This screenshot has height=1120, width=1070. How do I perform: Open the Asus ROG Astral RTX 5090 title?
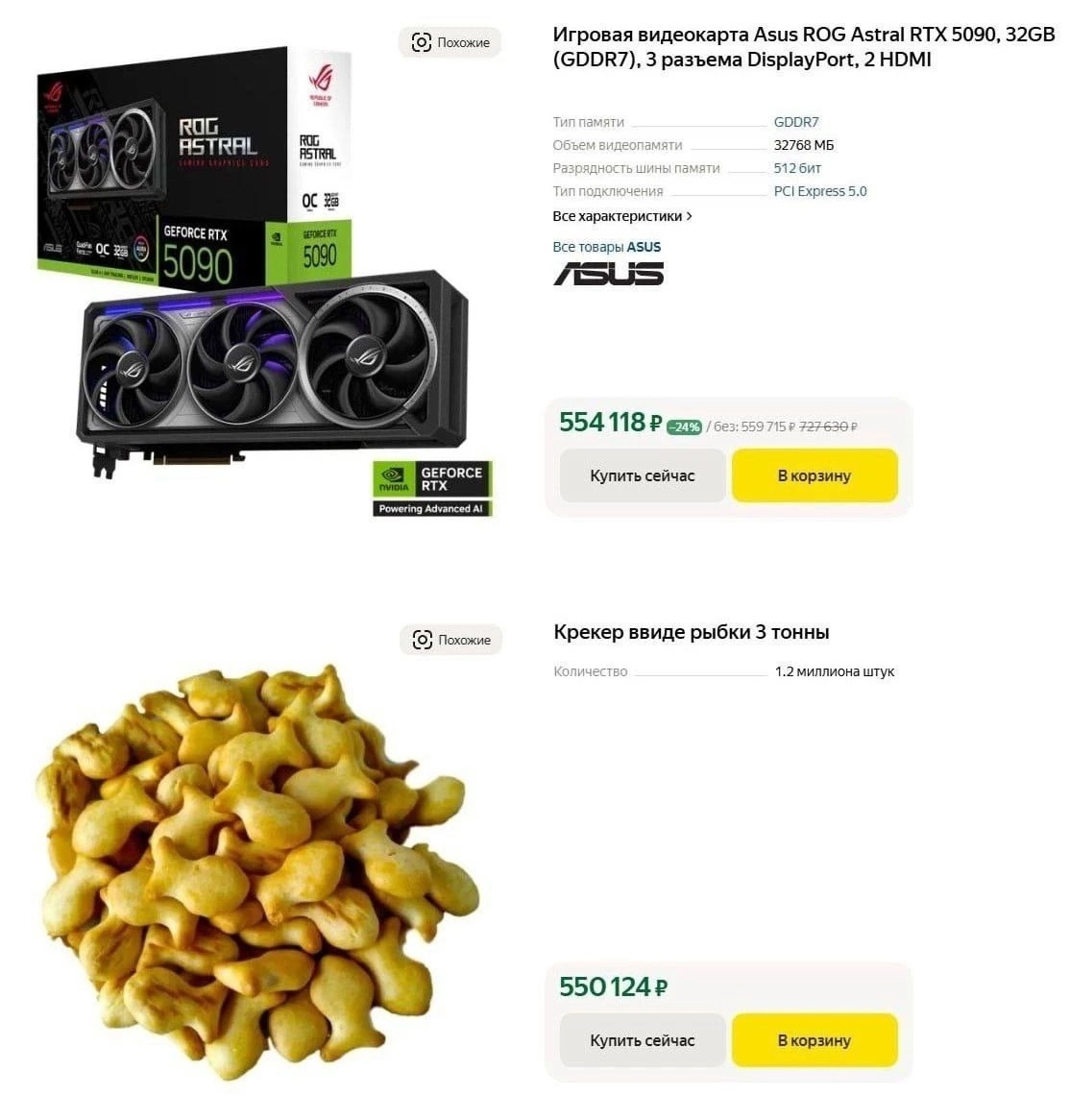pyautogui.click(x=803, y=46)
